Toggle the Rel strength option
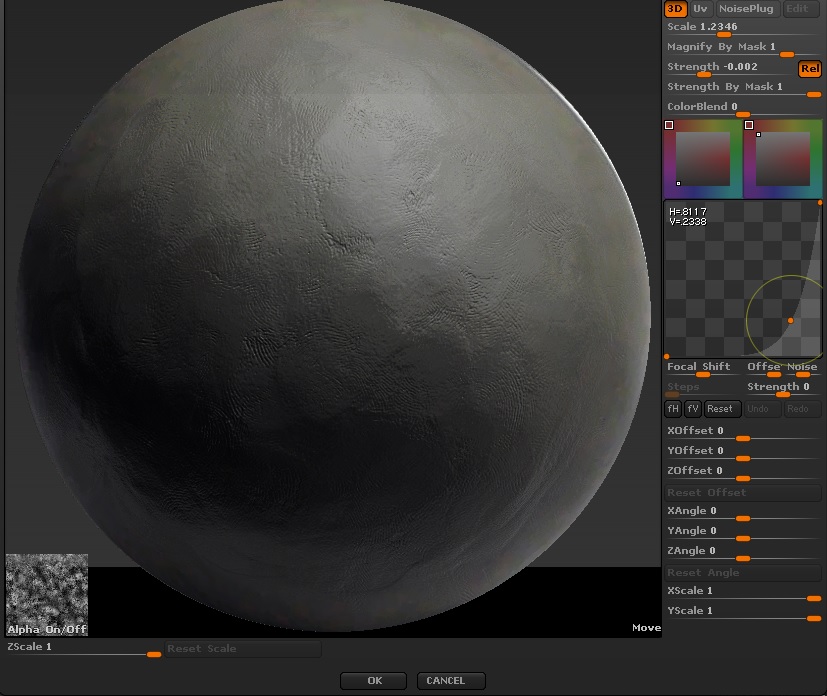The height and width of the screenshot is (696, 827). (810, 69)
